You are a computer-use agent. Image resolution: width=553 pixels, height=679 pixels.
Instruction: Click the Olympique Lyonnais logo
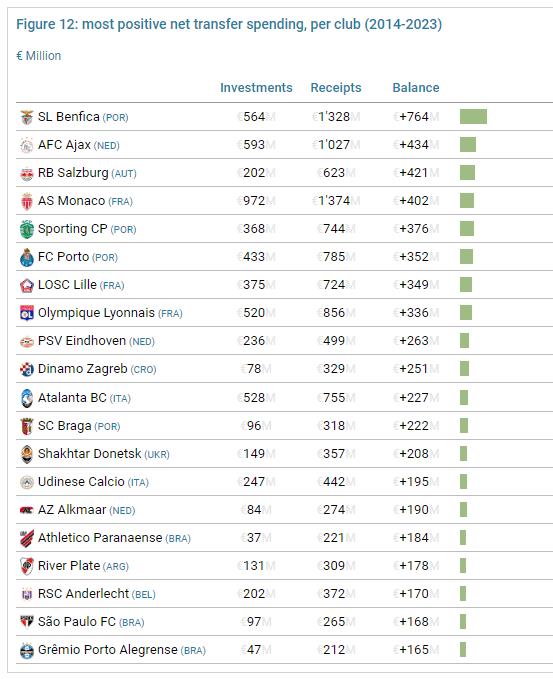(27, 313)
